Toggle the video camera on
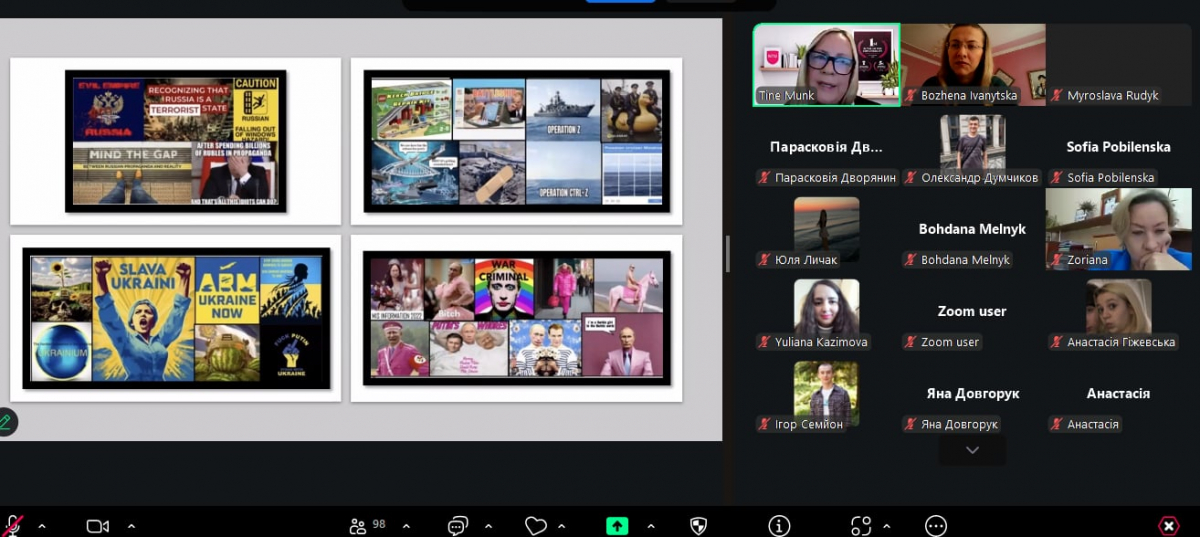The height and width of the screenshot is (537, 1200). pos(97,526)
